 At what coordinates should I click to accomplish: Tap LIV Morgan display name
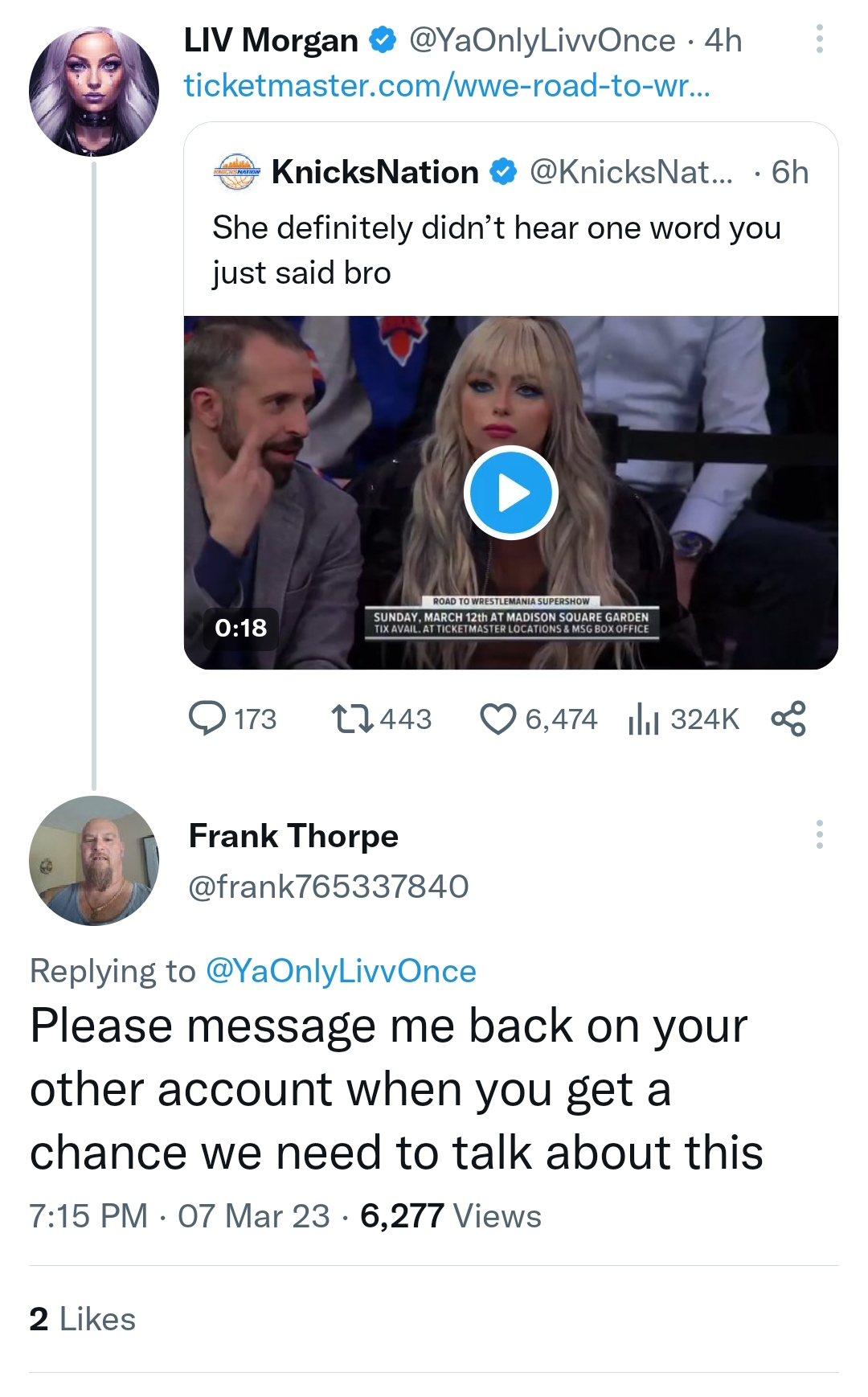point(271,40)
